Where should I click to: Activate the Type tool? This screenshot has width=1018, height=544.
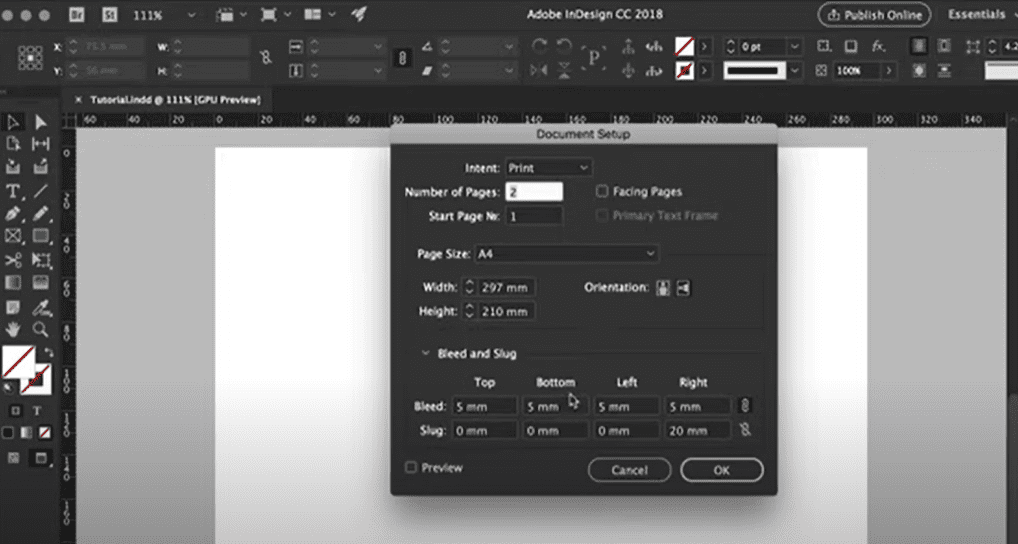coord(12,191)
